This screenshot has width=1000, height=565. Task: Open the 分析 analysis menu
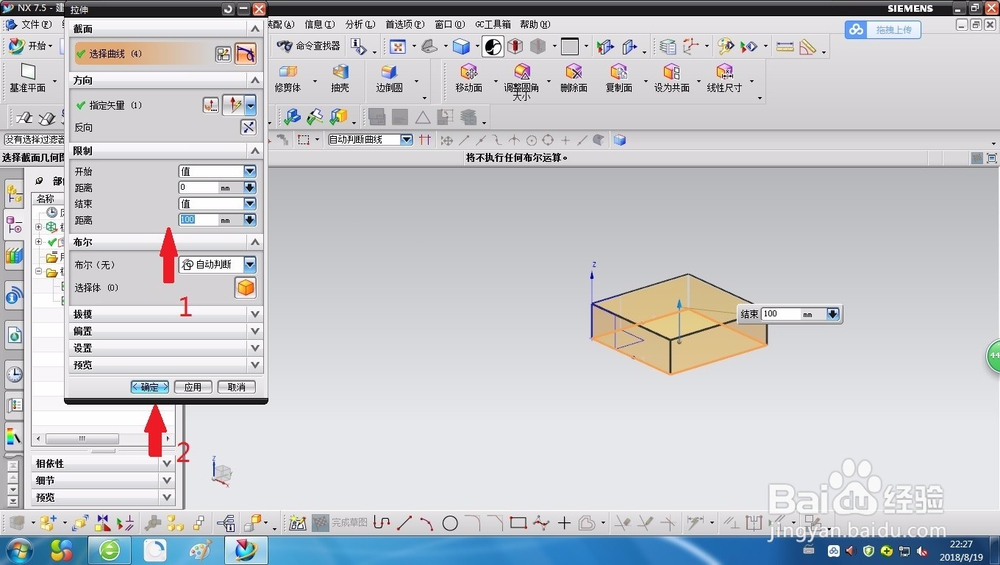tap(360, 24)
